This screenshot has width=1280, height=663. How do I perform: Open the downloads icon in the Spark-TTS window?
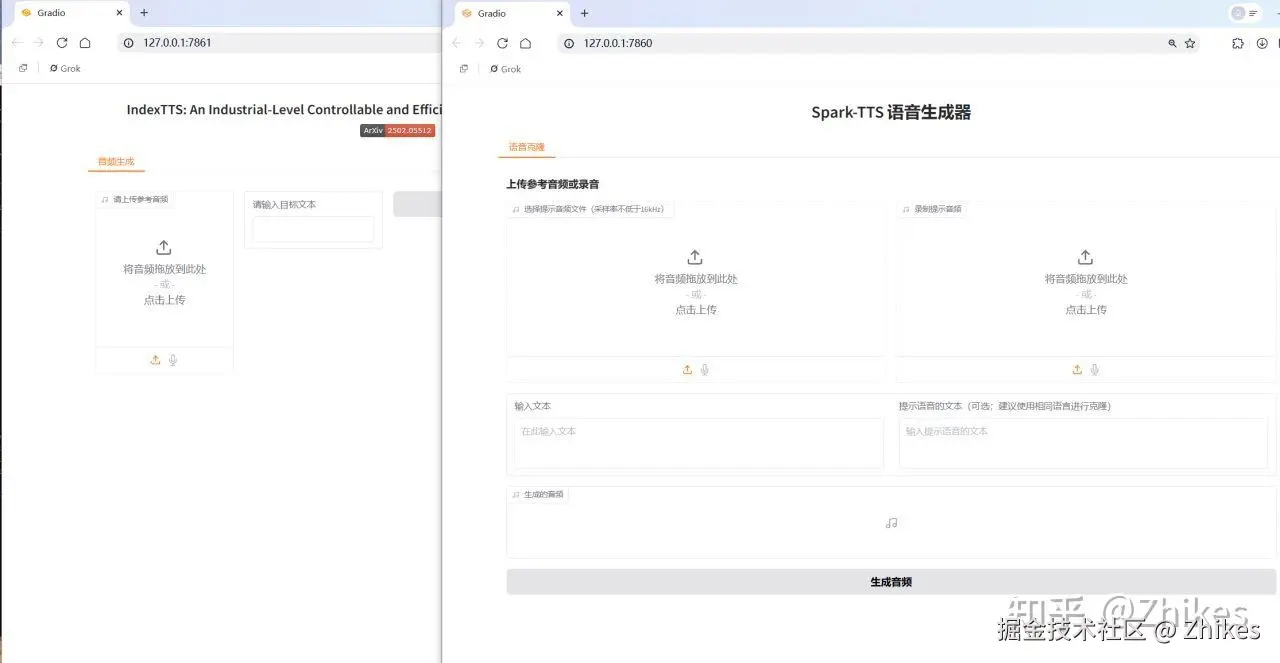point(1262,43)
